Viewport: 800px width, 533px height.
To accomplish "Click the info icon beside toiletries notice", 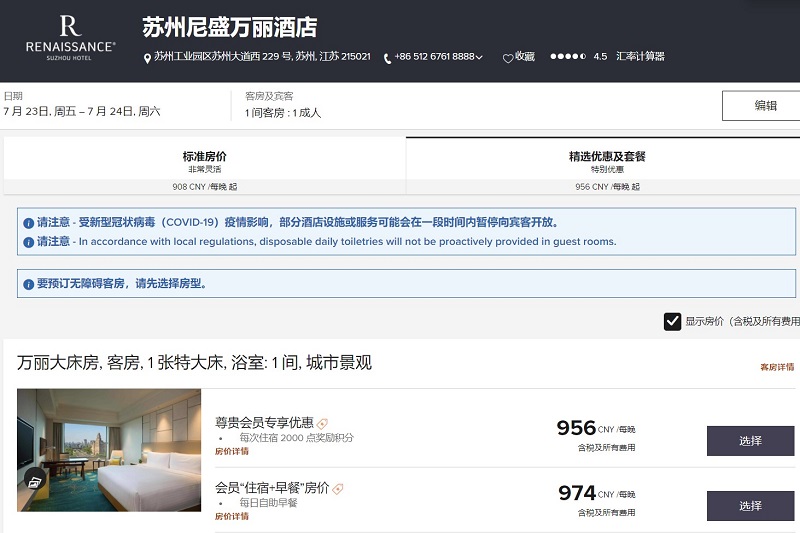I will (29, 242).
